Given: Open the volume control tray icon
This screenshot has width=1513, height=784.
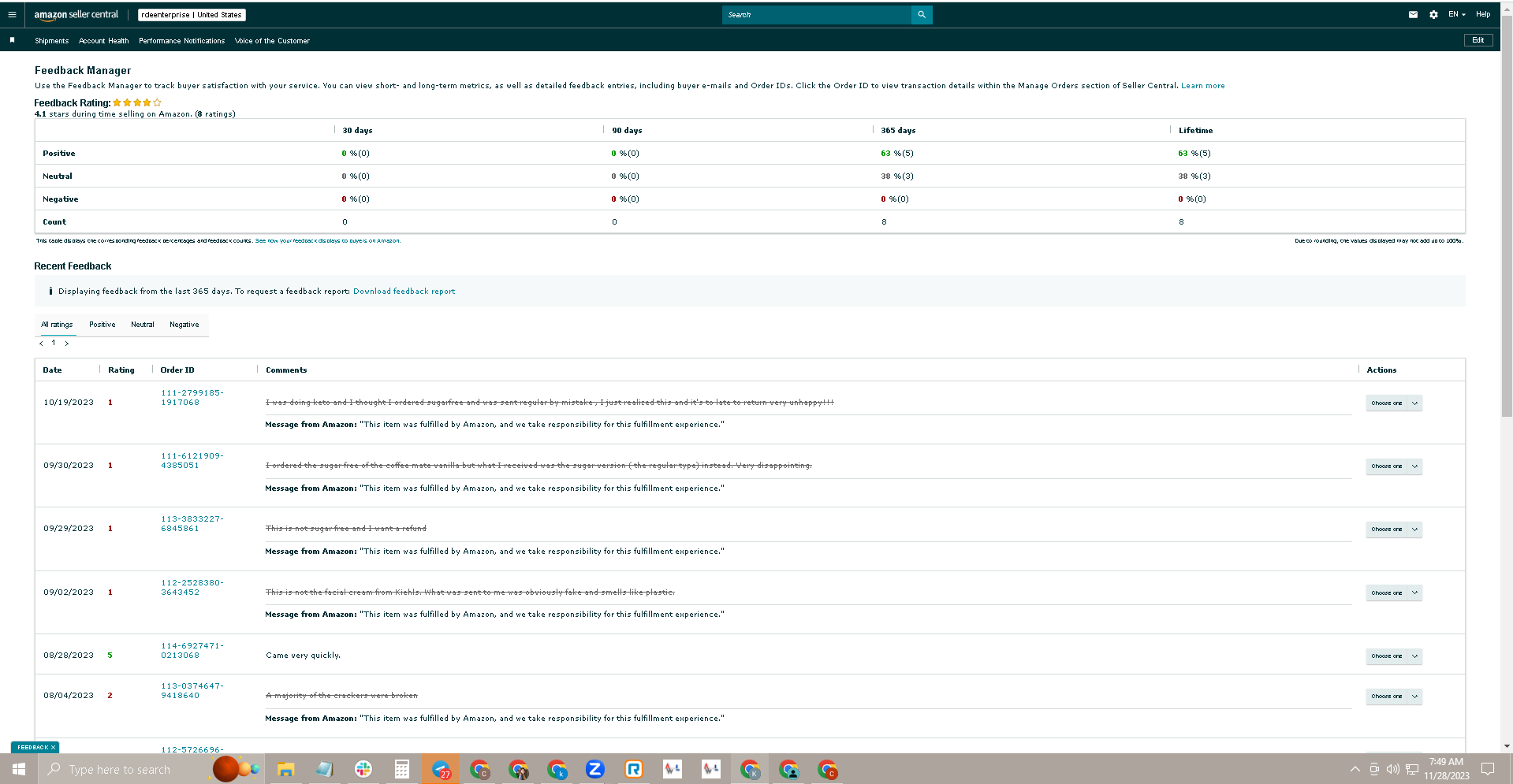Looking at the screenshot, I should [1393, 769].
